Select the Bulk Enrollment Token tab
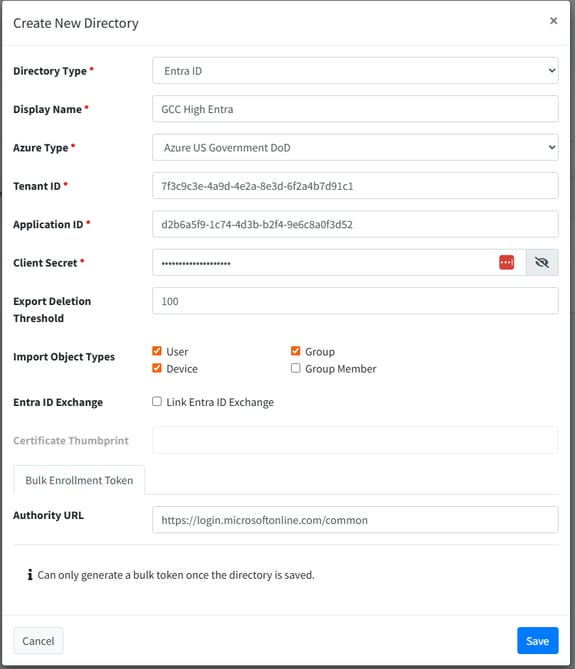The image size is (575, 669). (79, 480)
